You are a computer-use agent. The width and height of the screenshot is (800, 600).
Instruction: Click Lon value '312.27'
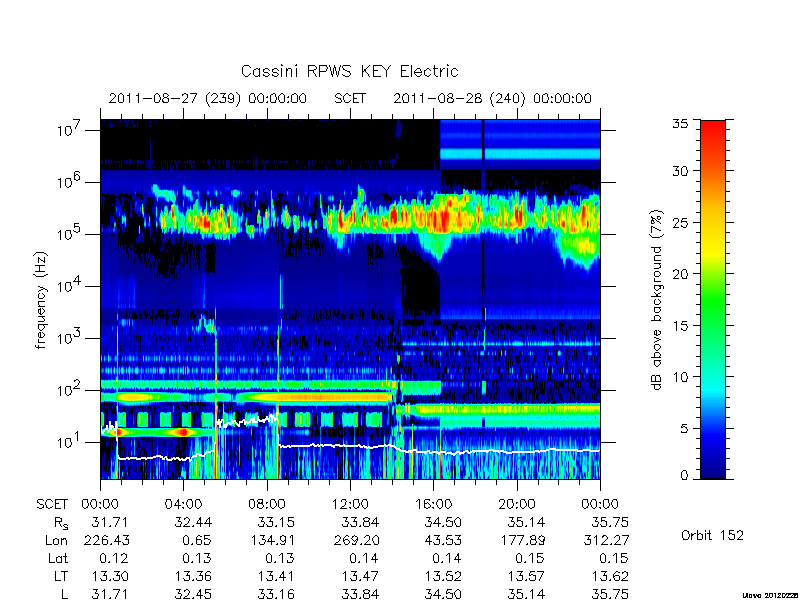pos(606,540)
